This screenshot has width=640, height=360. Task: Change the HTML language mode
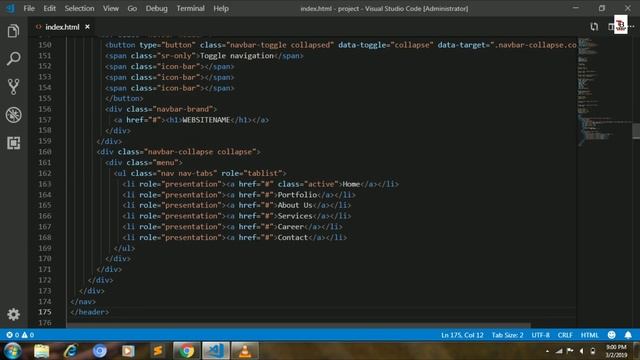coord(589,335)
